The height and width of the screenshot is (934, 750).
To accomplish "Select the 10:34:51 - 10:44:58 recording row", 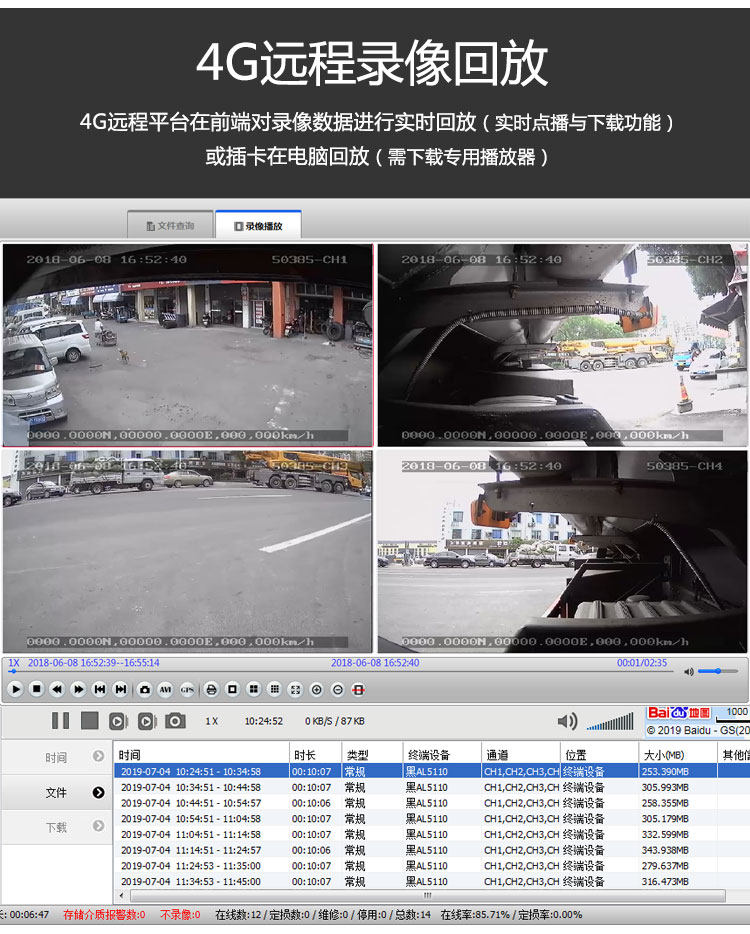I will 416,787.
